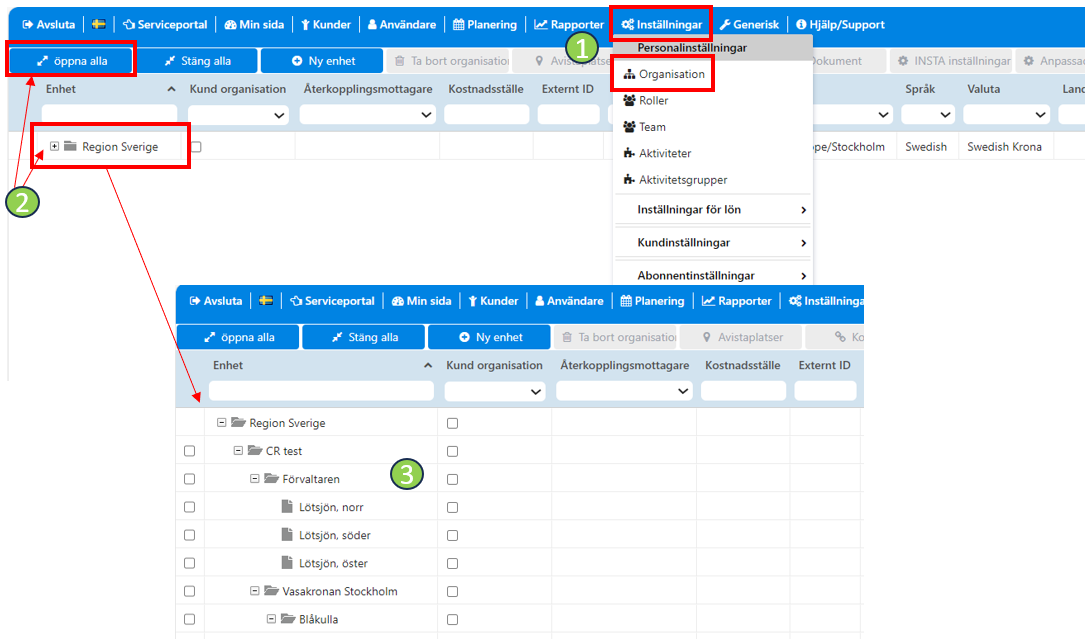The width and height of the screenshot is (1085, 639).
Task: Collapse the Förvaltaren node
Action: [255, 478]
